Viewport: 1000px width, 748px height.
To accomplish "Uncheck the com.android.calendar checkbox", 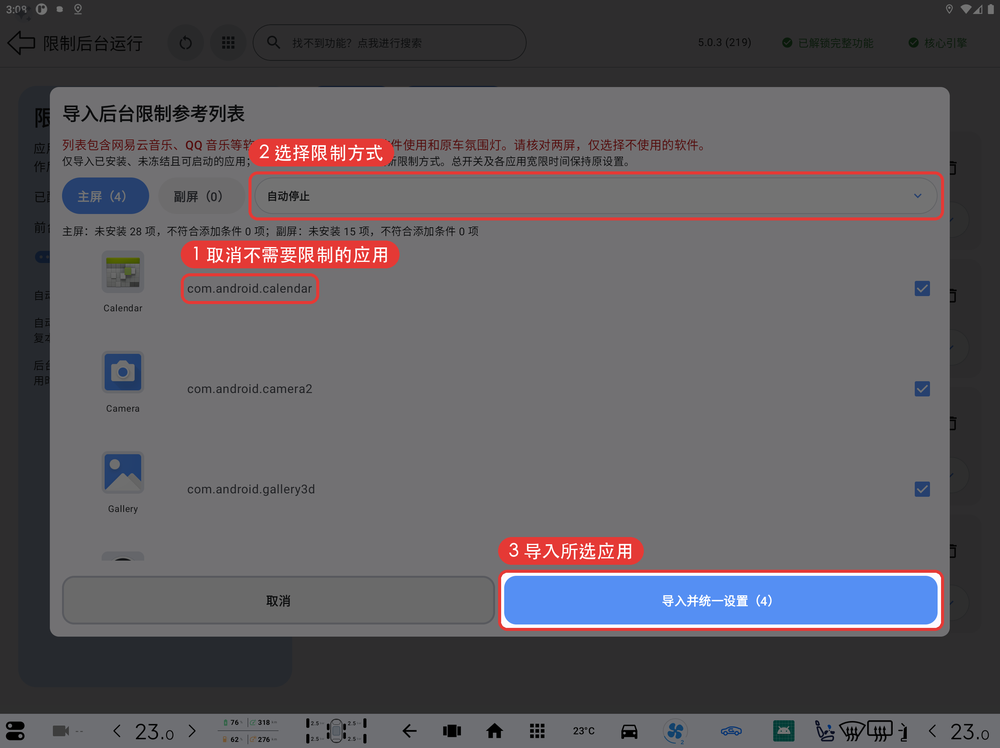I will pyautogui.click(x=922, y=288).
